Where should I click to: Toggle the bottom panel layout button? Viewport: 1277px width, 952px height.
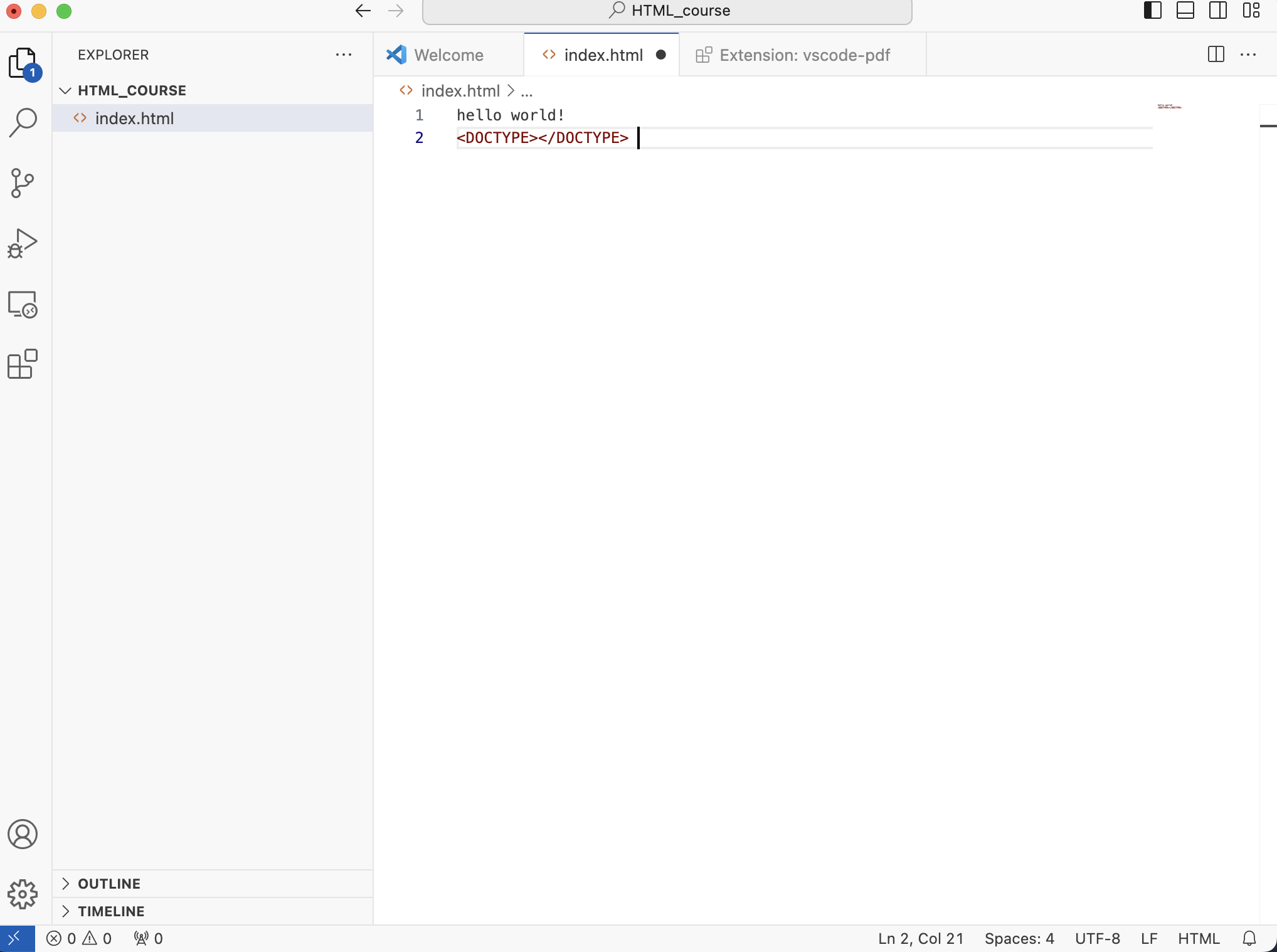(1185, 11)
